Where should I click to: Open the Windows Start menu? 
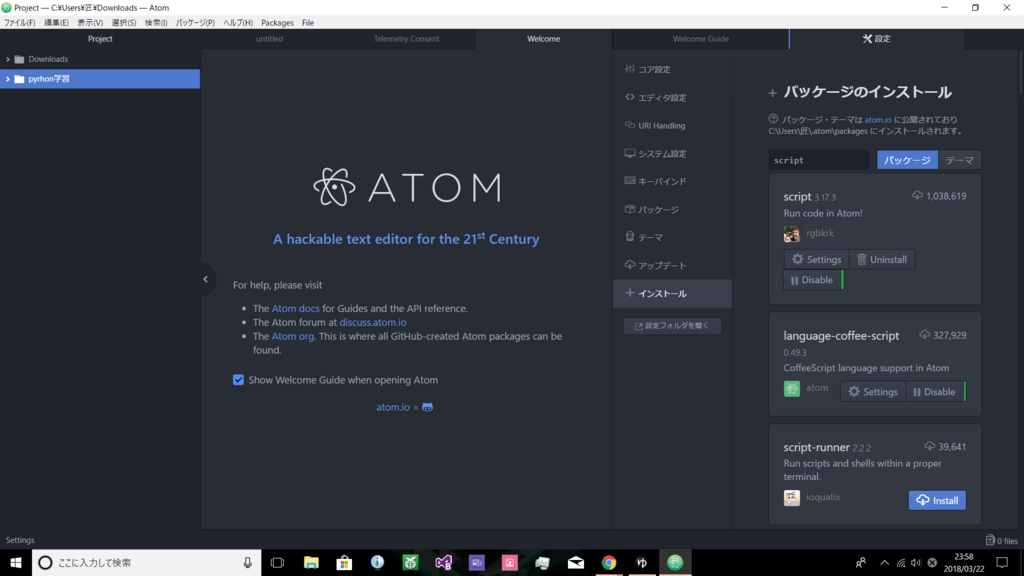pyautogui.click(x=16, y=562)
